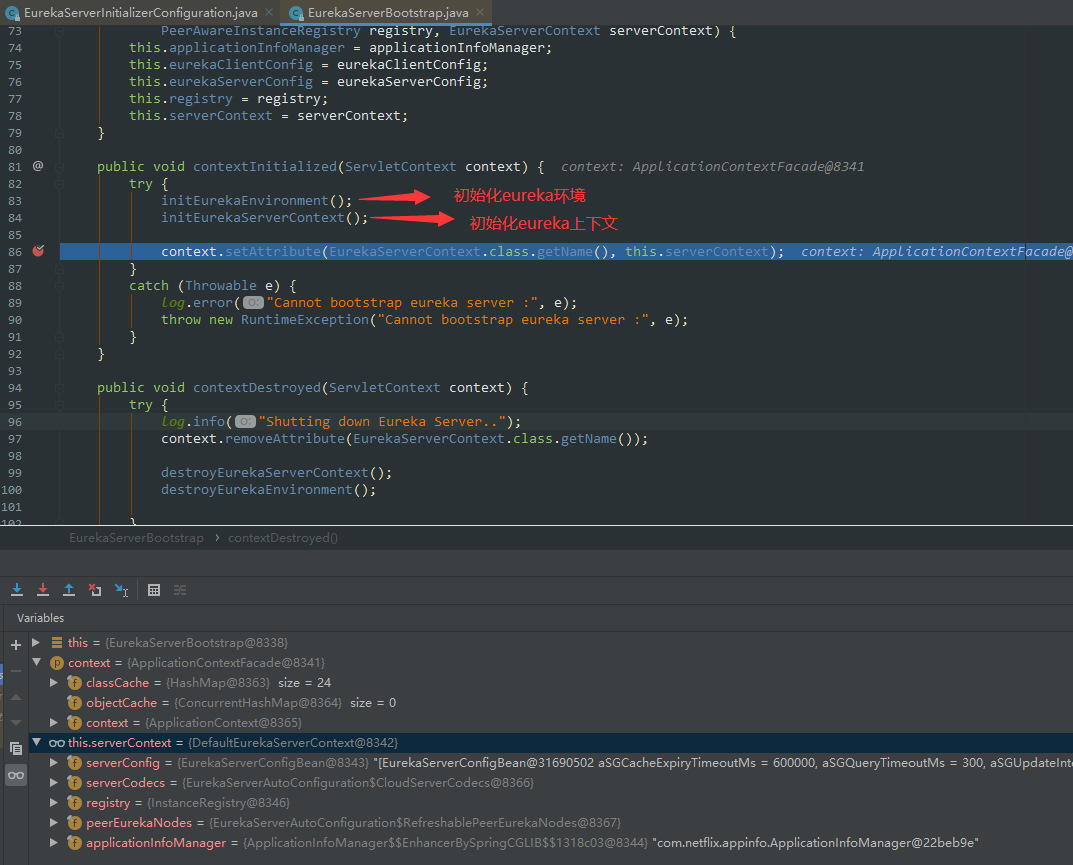Toggle the fold marker at line 94 contextDestroyed
Image resolution: width=1073 pixels, height=865 pixels.
[60, 387]
